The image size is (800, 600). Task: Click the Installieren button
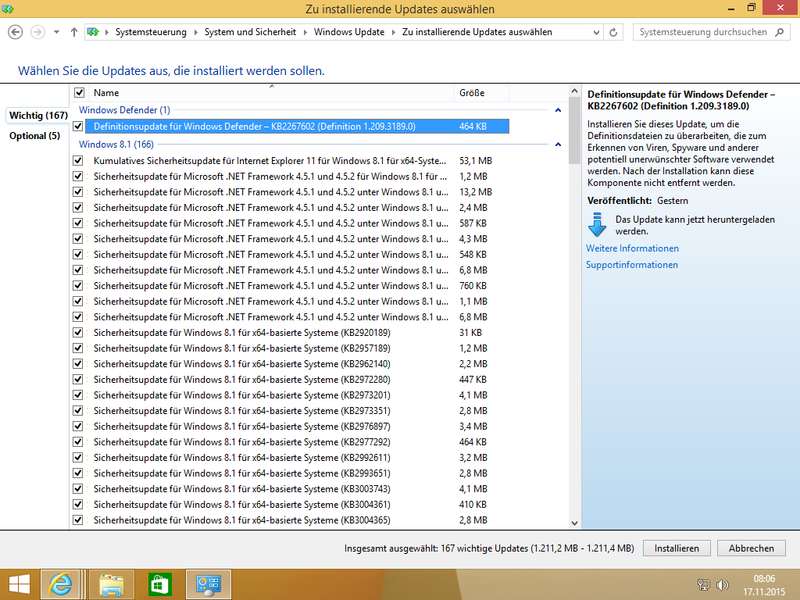[677, 548]
